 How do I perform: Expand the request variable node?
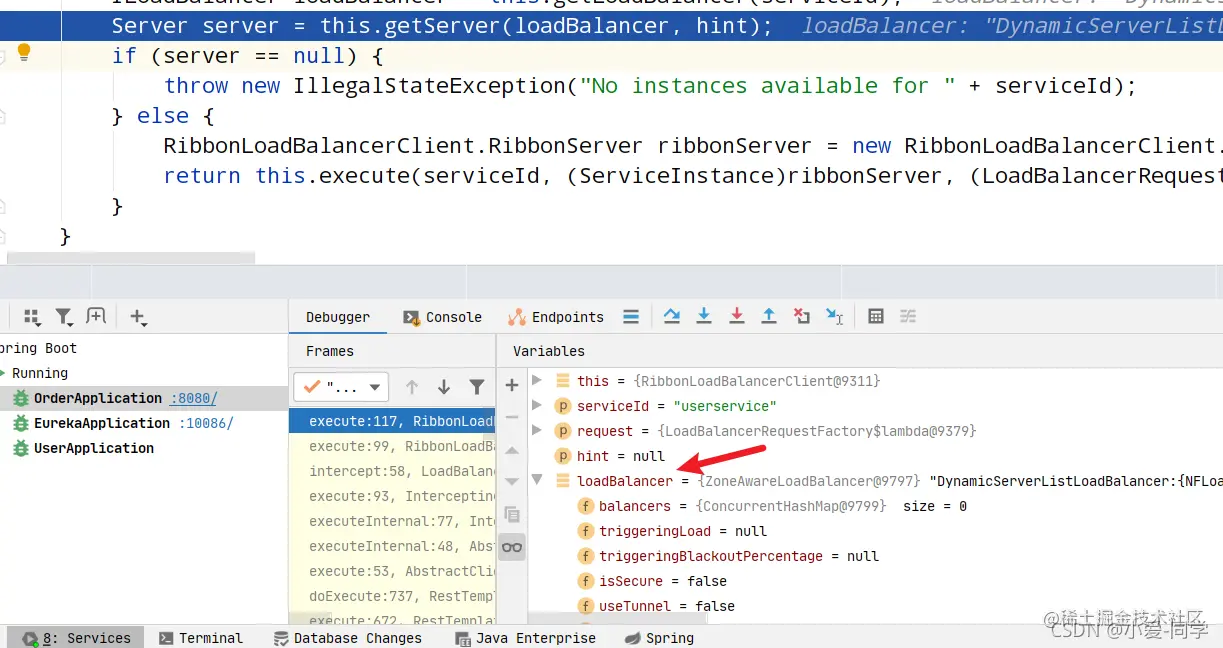(537, 430)
